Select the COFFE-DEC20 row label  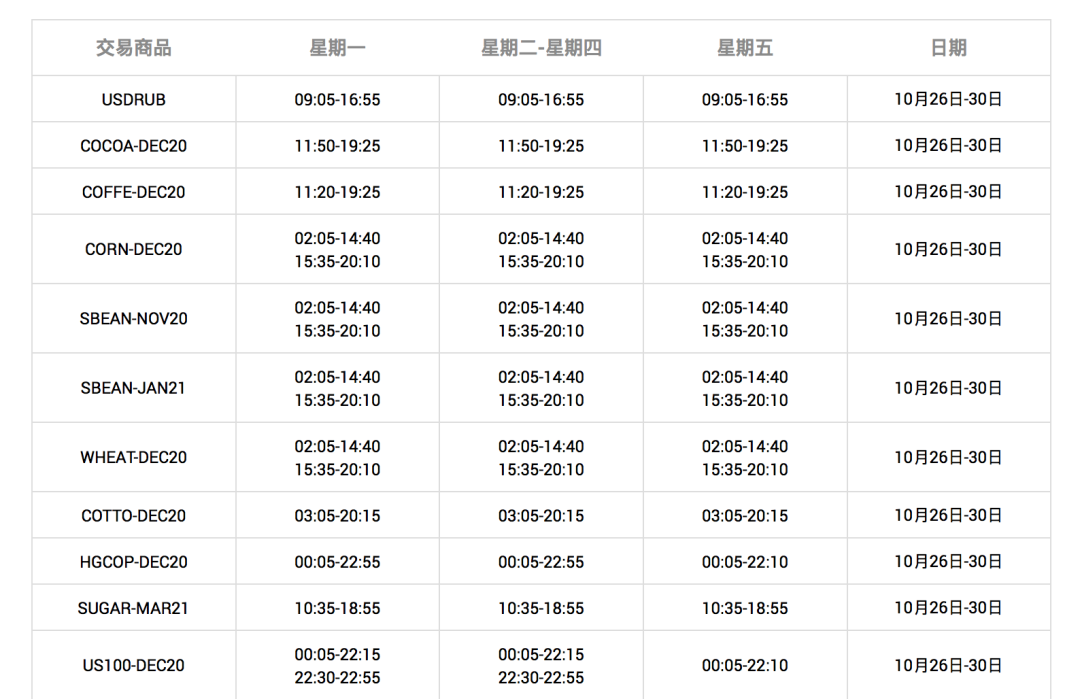pos(134,192)
